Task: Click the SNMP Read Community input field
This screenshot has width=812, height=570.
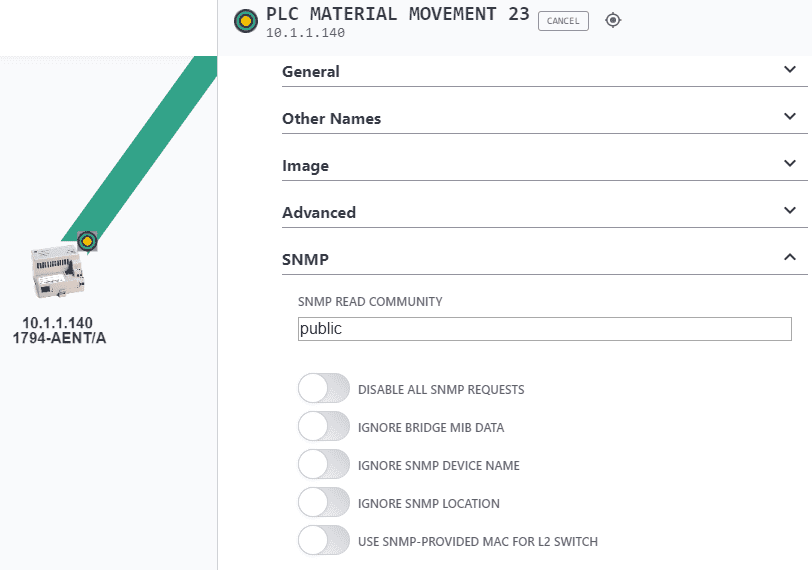Action: coord(545,329)
